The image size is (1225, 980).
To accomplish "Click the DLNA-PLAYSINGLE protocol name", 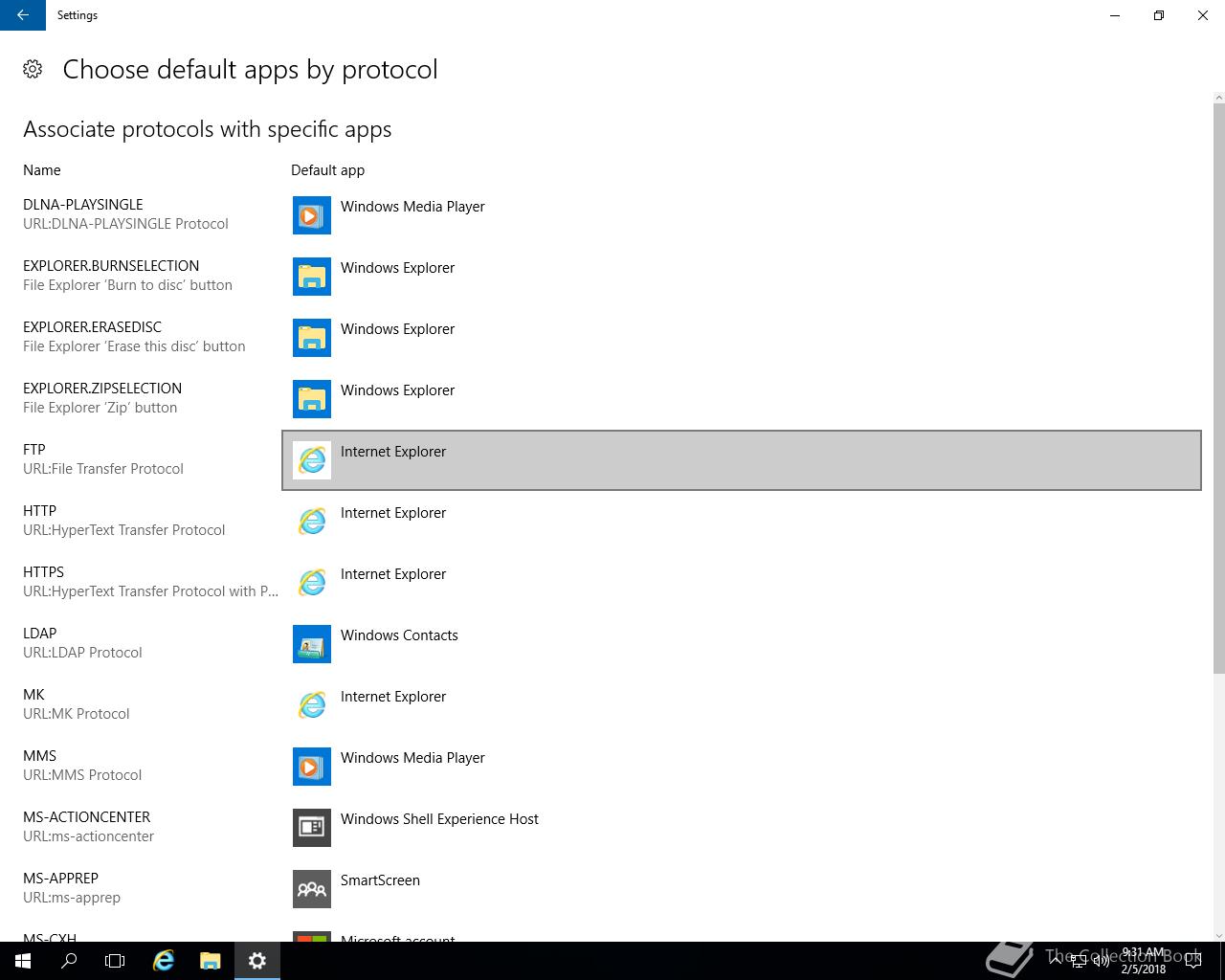I will pos(83,205).
